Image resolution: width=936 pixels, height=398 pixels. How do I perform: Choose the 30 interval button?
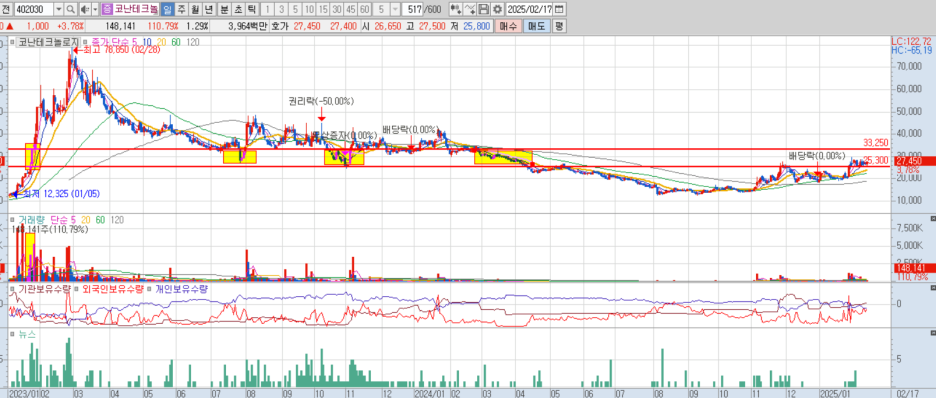click(x=337, y=9)
